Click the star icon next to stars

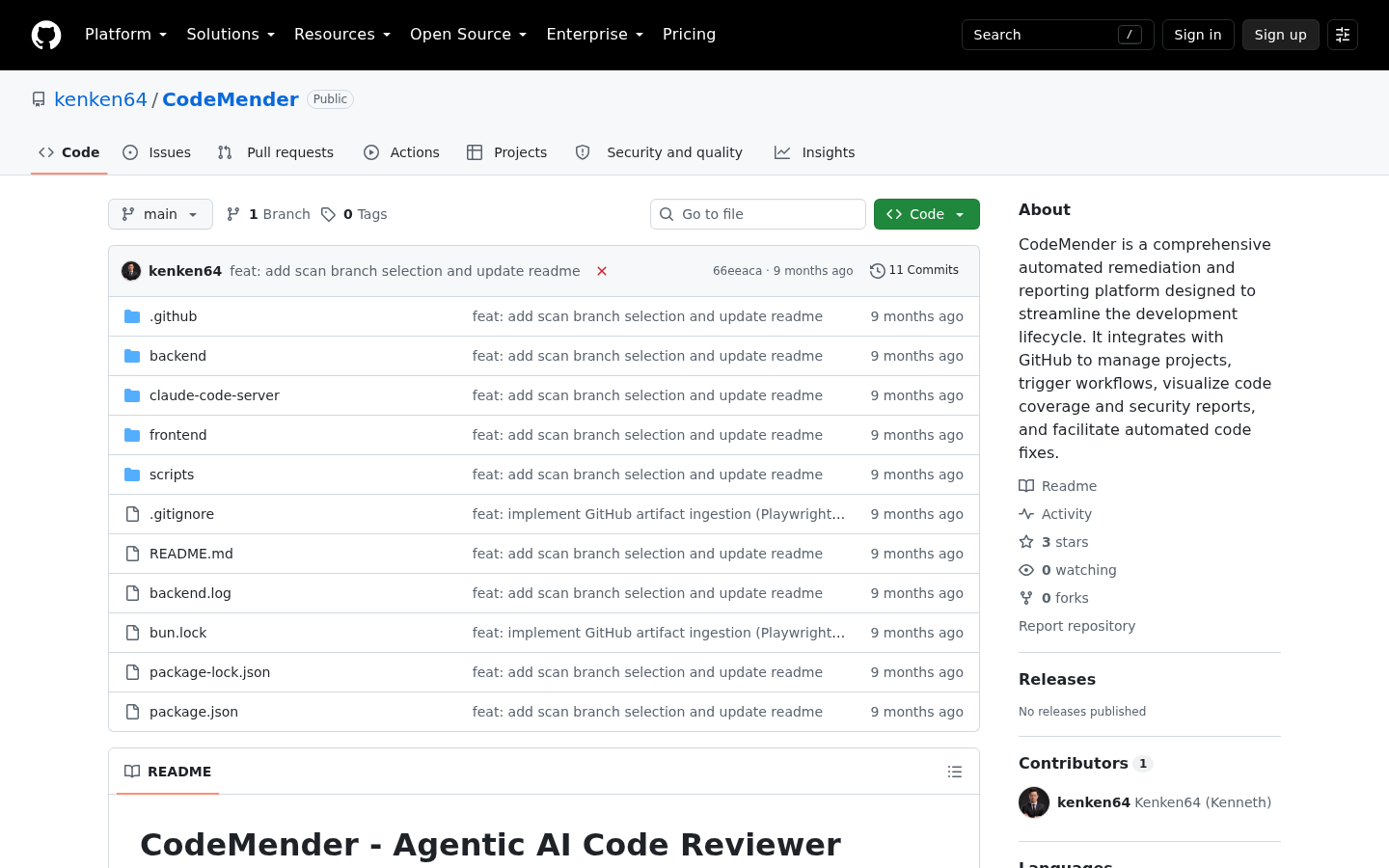point(1026,542)
